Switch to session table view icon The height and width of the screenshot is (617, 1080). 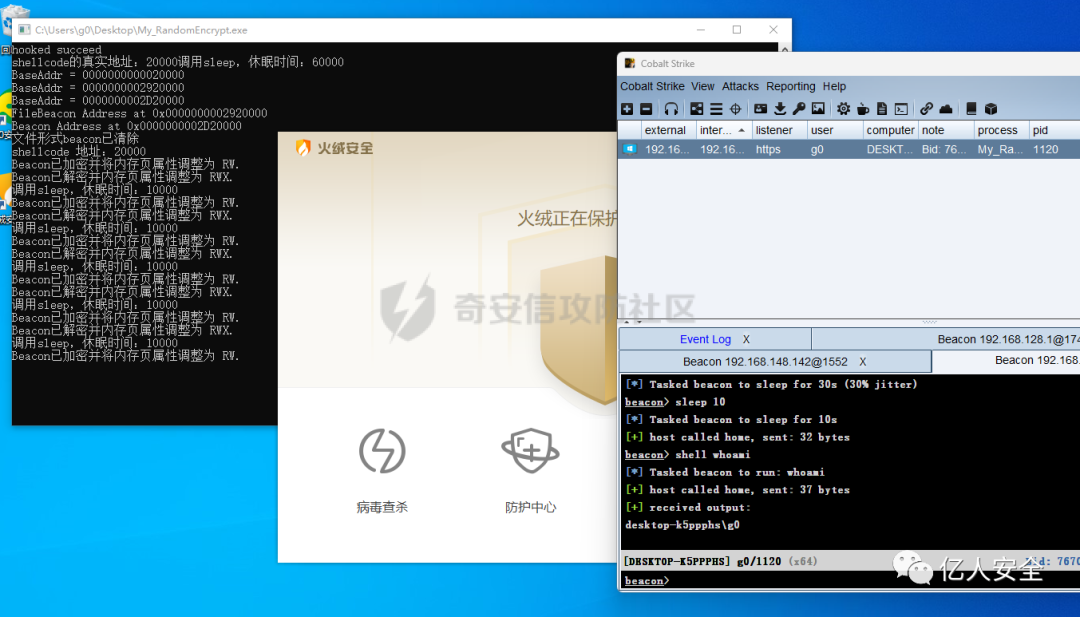716,109
